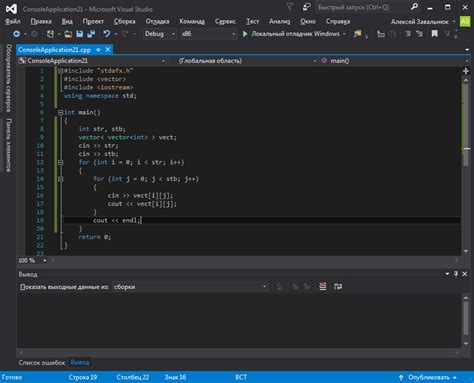Image resolution: width=474 pixels, height=383 pixels.
Task: Open the Отладка menu
Action: coord(157,21)
